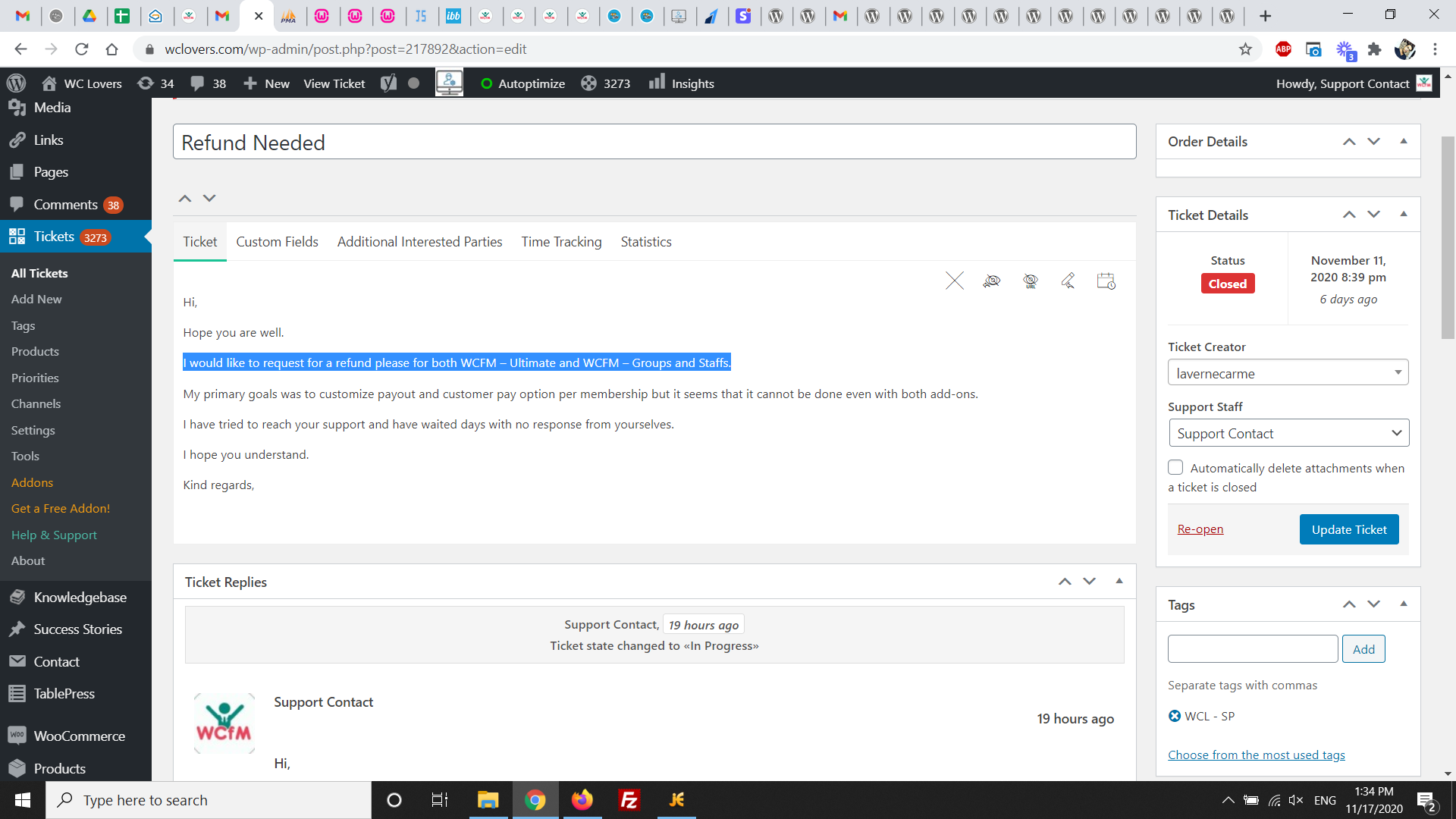Screen dimensions: 1456x819
Task: Open the Priorities submenu item
Action: [35, 378]
